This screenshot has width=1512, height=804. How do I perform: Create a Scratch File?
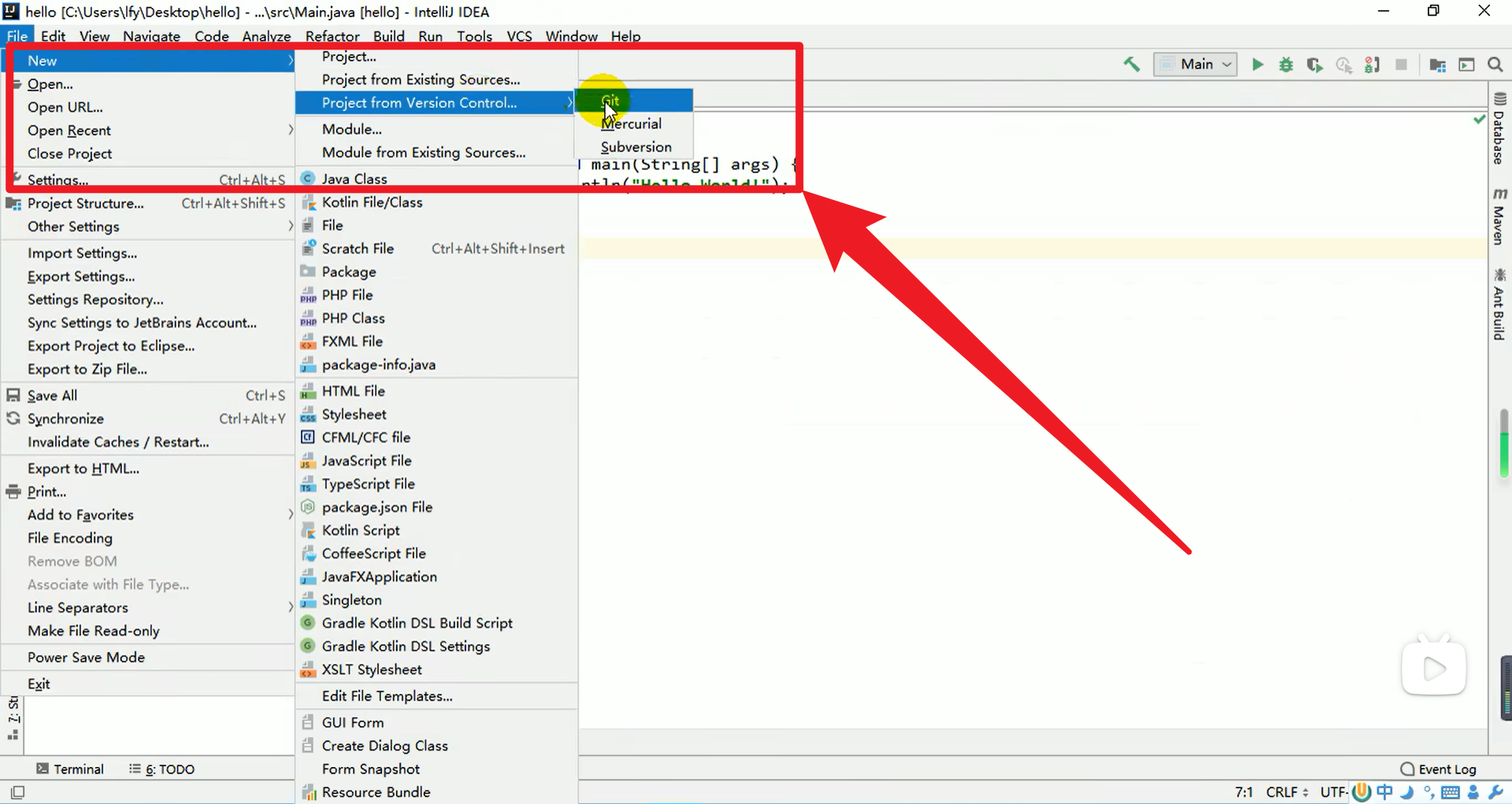pyautogui.click(x=436, y=249)
